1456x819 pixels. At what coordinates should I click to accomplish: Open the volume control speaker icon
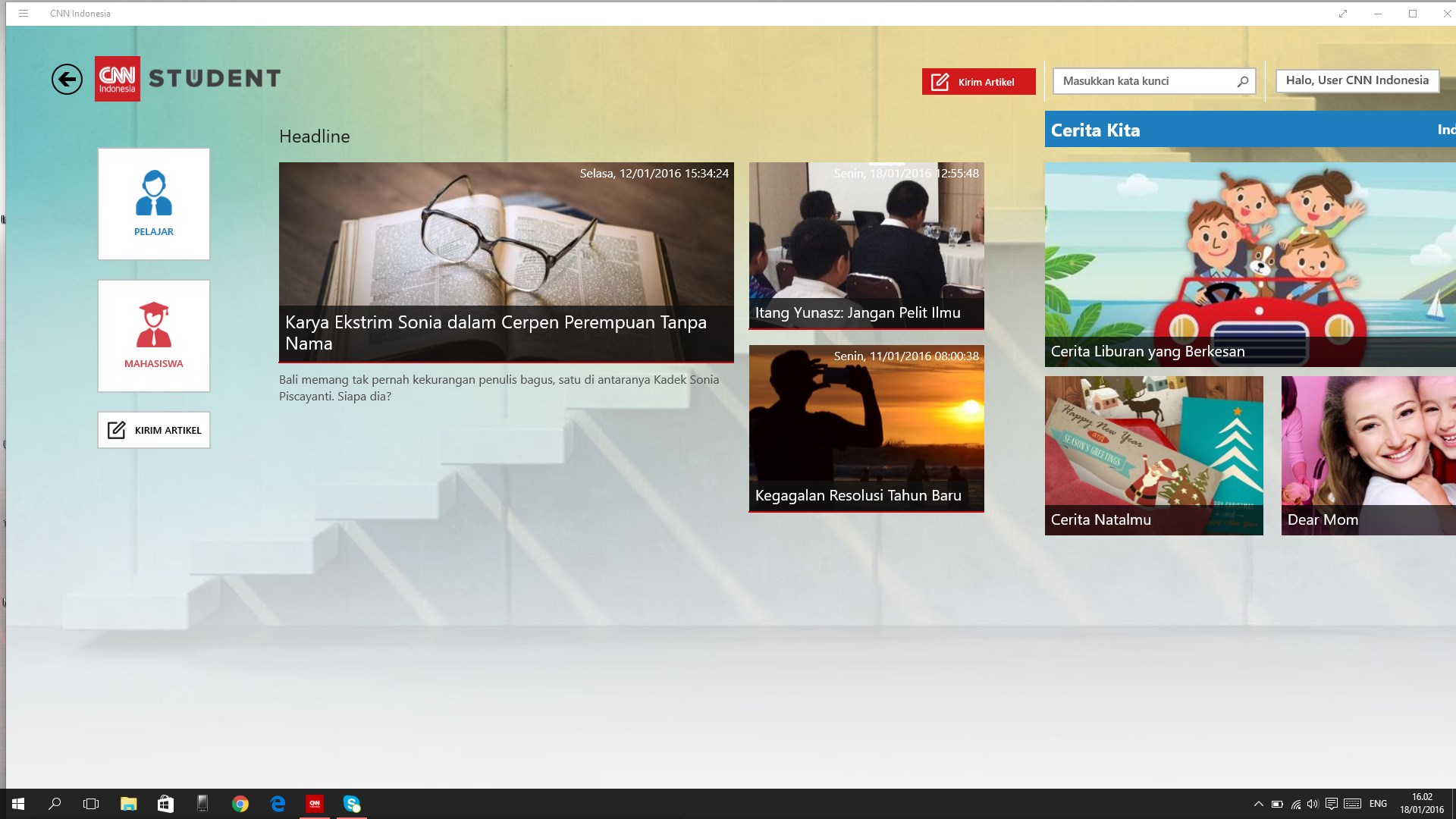click(x=1313, y=803)
